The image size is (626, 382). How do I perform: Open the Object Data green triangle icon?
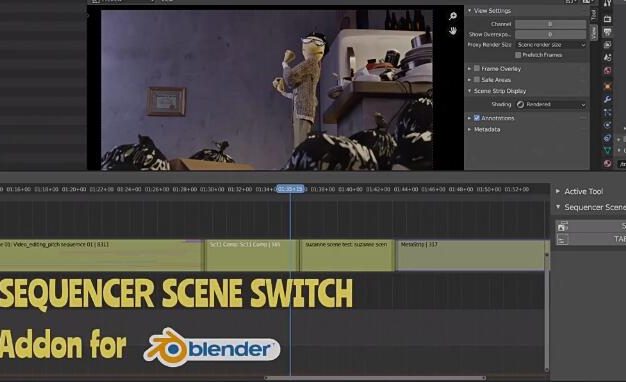pyautogui.click(x=608, y=150)
